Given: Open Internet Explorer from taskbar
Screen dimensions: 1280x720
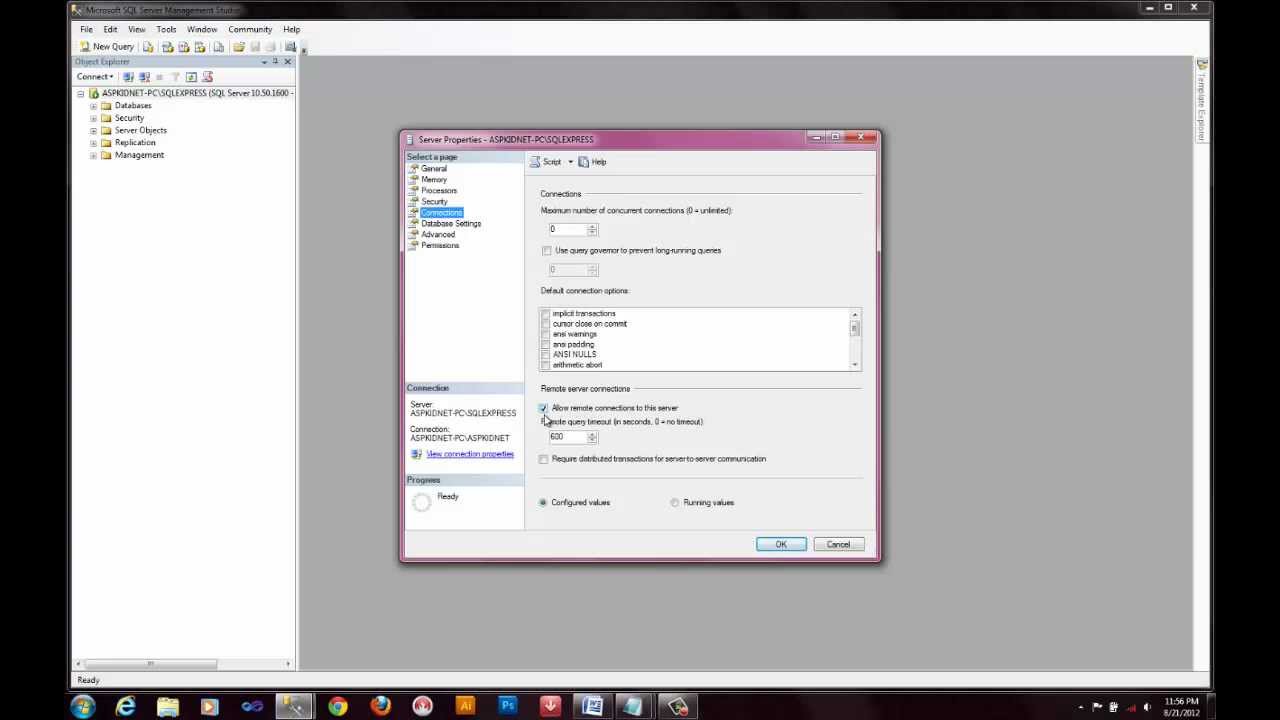Looking at the screenshot, I should coord(125,706).
